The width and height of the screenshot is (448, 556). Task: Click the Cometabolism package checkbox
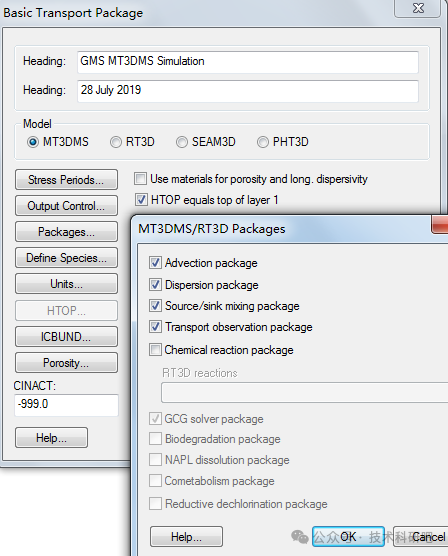coord(155,481)
